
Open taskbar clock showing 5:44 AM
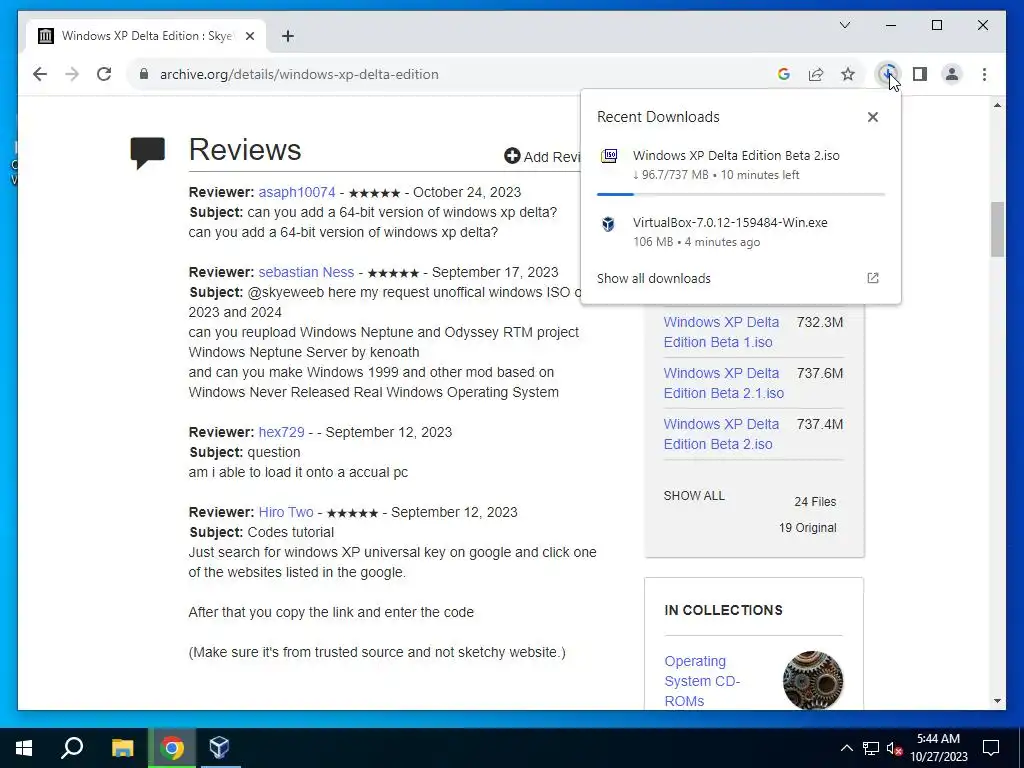point(938,748)
